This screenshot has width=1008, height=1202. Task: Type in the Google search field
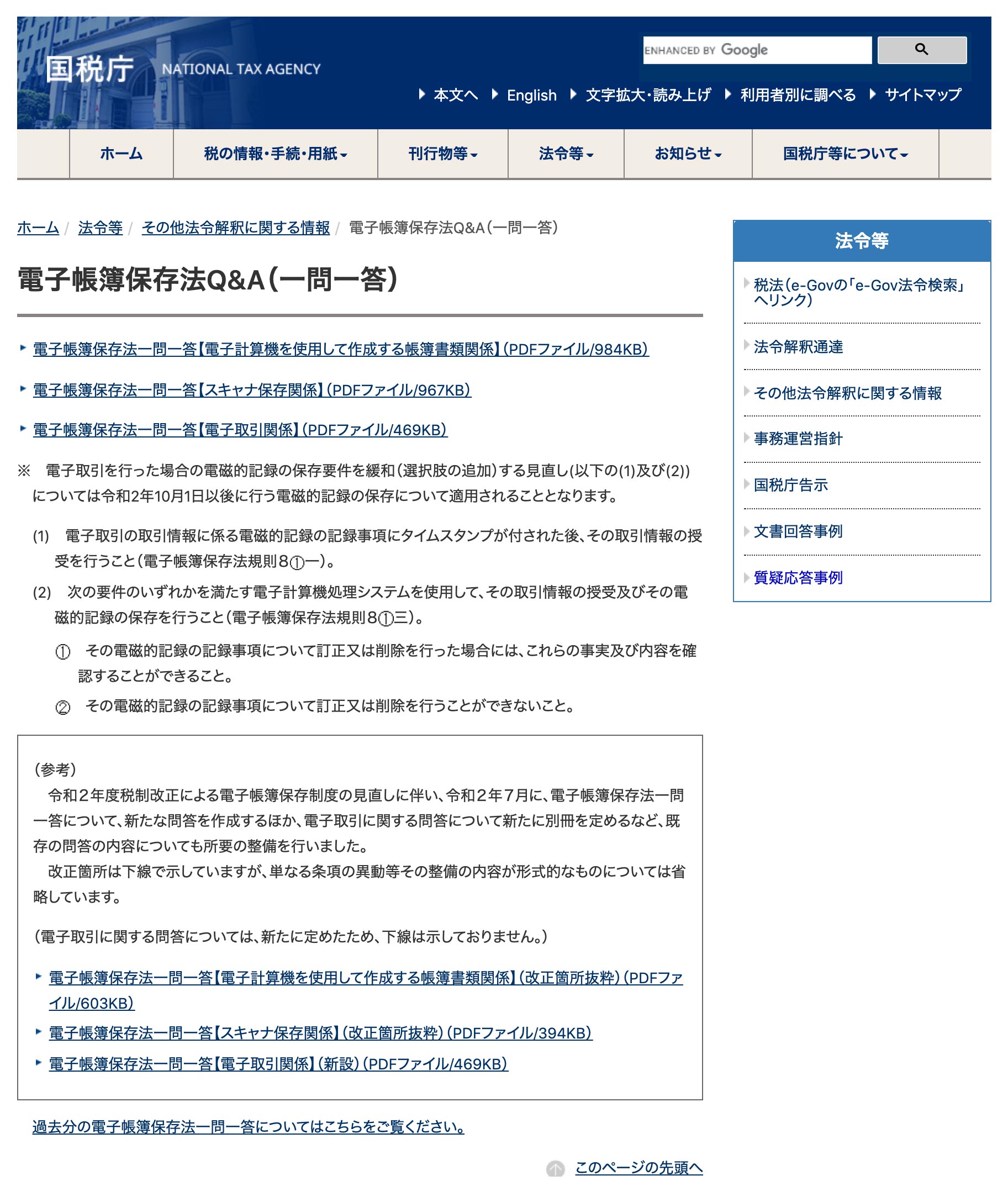point(757,50)
